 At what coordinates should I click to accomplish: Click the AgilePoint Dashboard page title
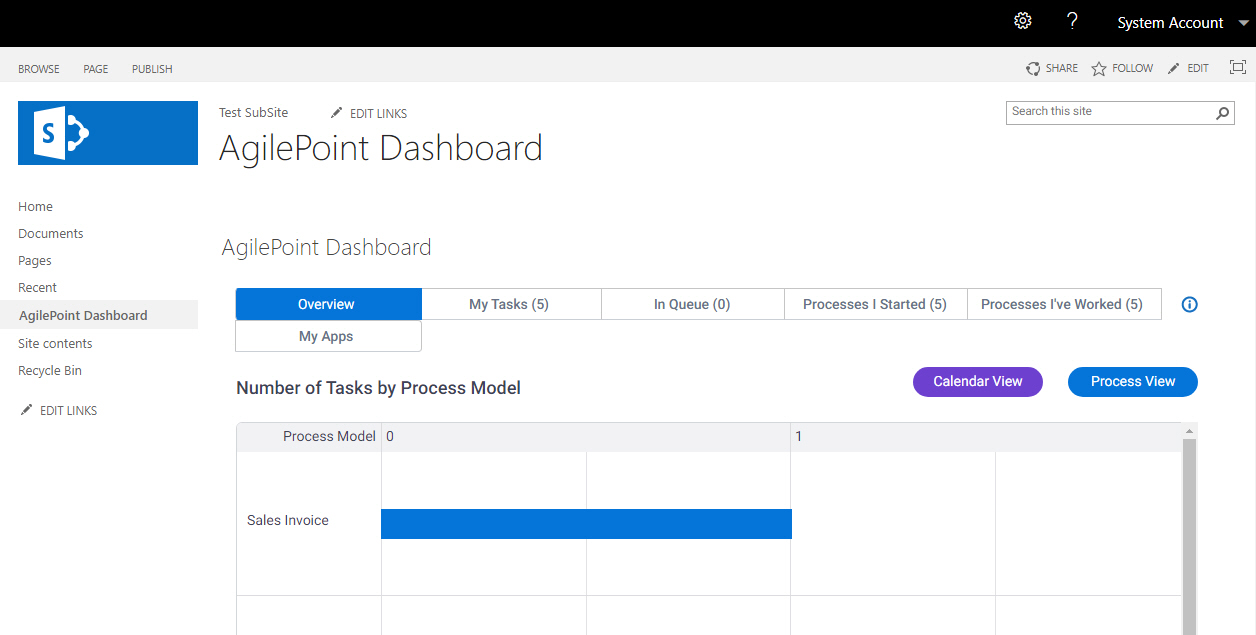381,149
